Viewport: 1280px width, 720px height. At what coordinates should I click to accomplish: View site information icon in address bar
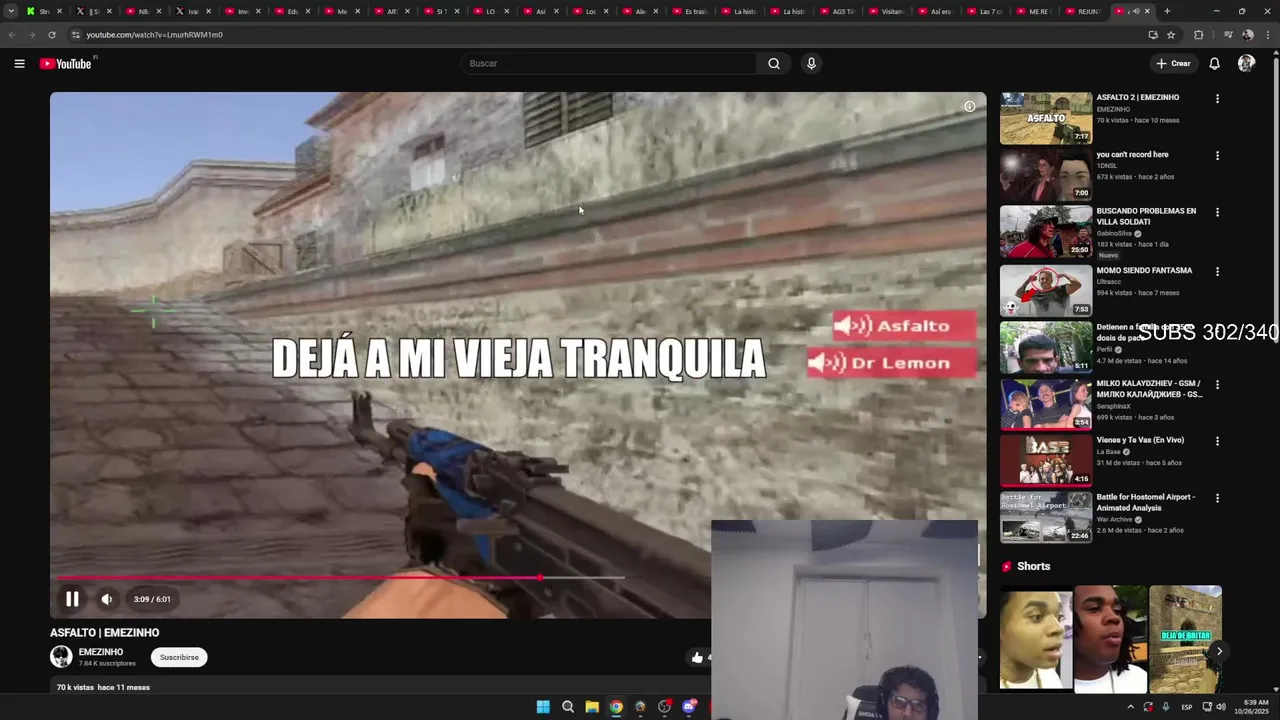(75, 35)
